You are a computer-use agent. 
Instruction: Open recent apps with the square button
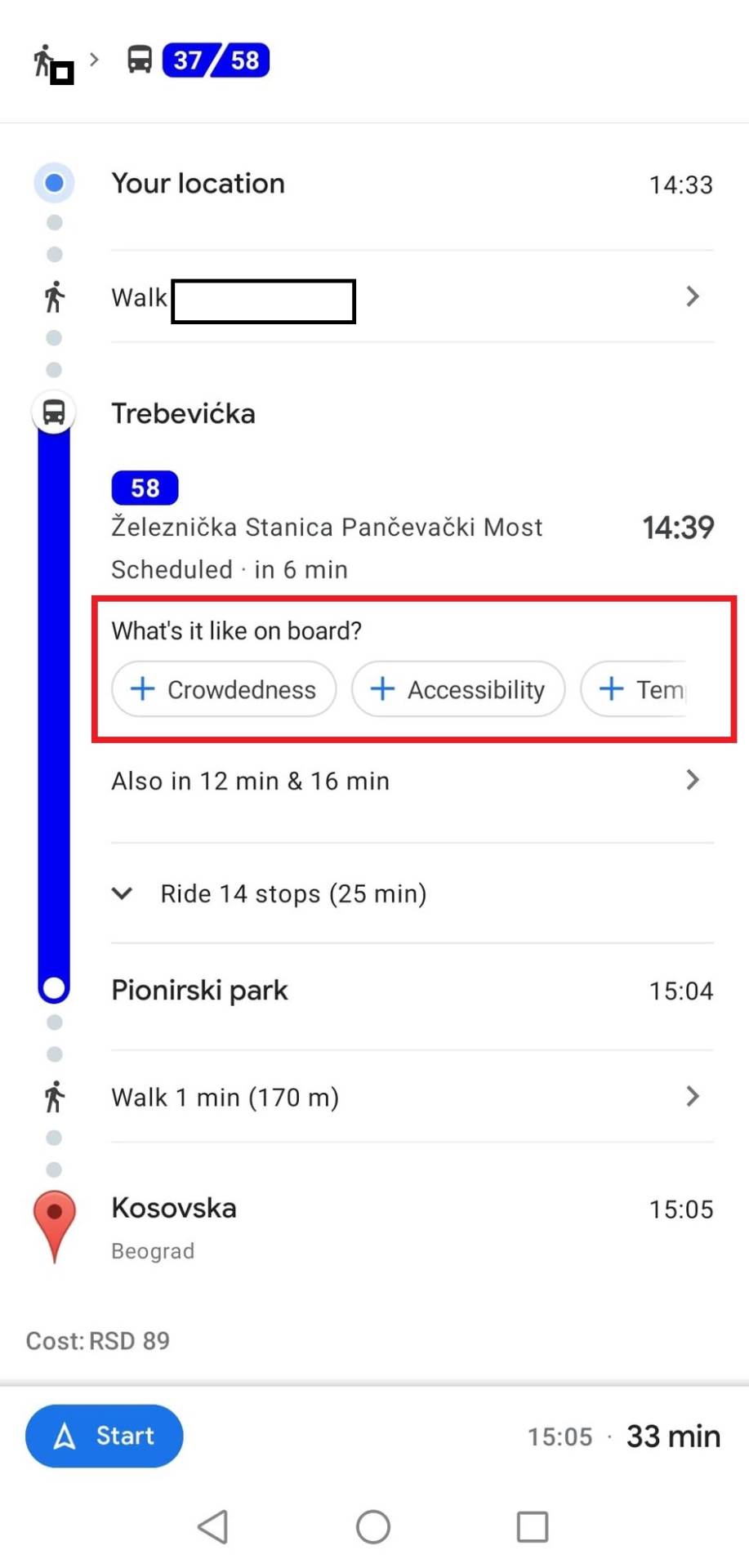point(532,1526)
